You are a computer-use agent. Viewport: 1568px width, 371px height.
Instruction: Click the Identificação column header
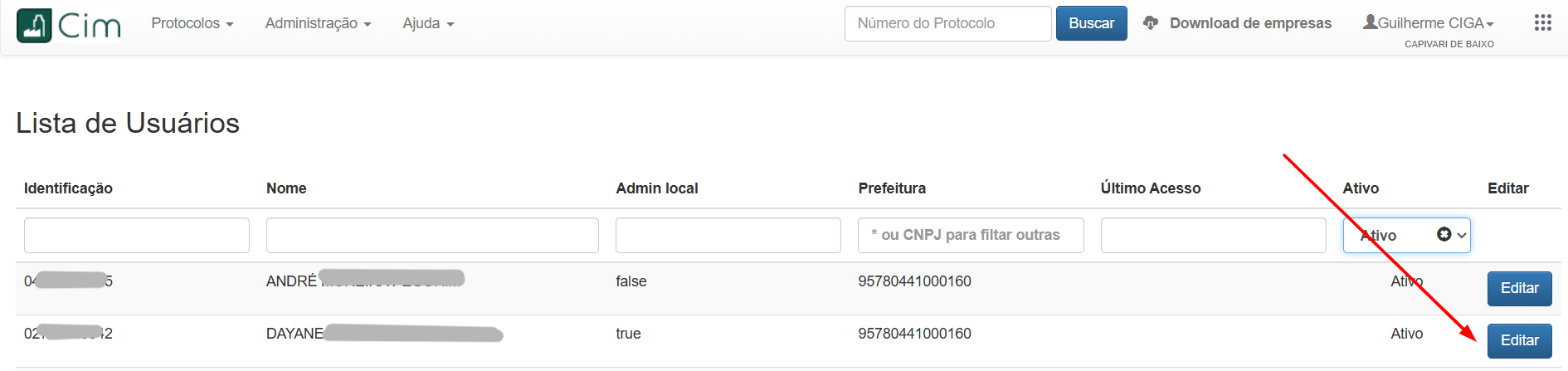pos(68,188)
